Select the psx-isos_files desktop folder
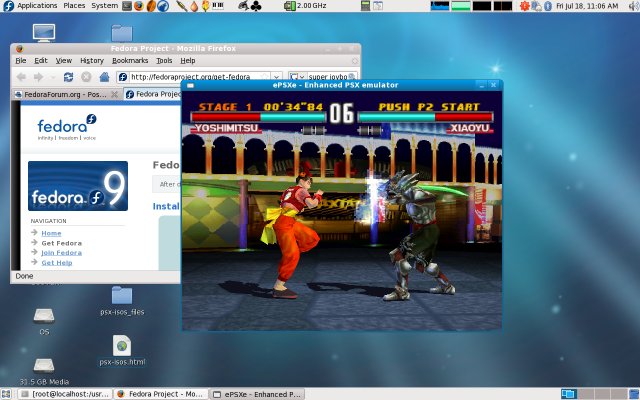Screen dimensions: 640x400 tap(122, 301)
